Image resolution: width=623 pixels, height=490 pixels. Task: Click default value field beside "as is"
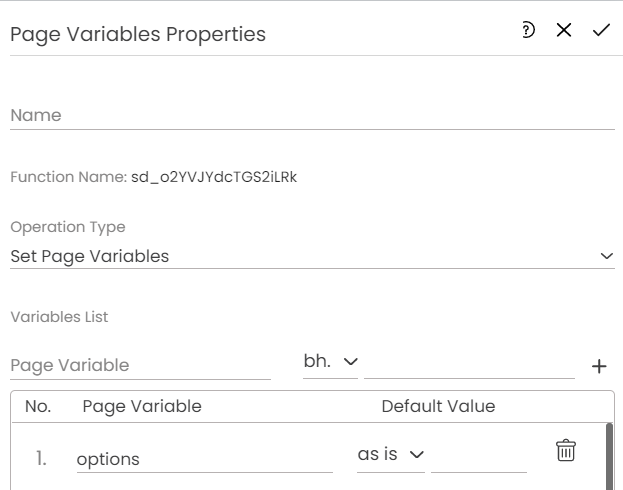[478, 457]
